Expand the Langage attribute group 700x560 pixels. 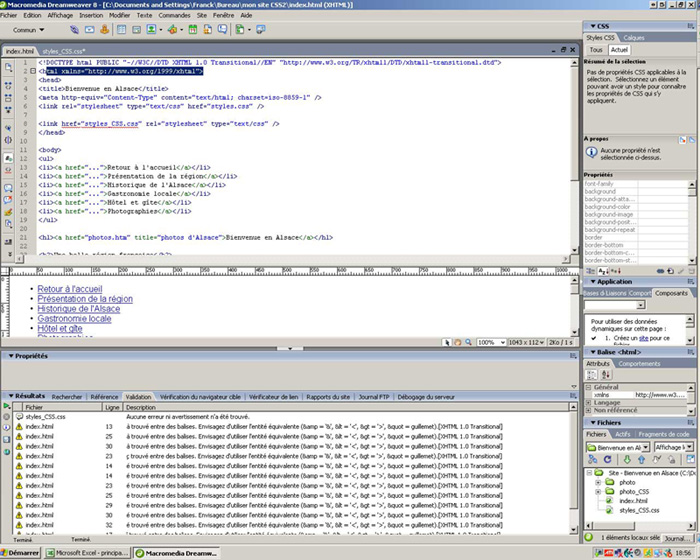tap(588, 402)
